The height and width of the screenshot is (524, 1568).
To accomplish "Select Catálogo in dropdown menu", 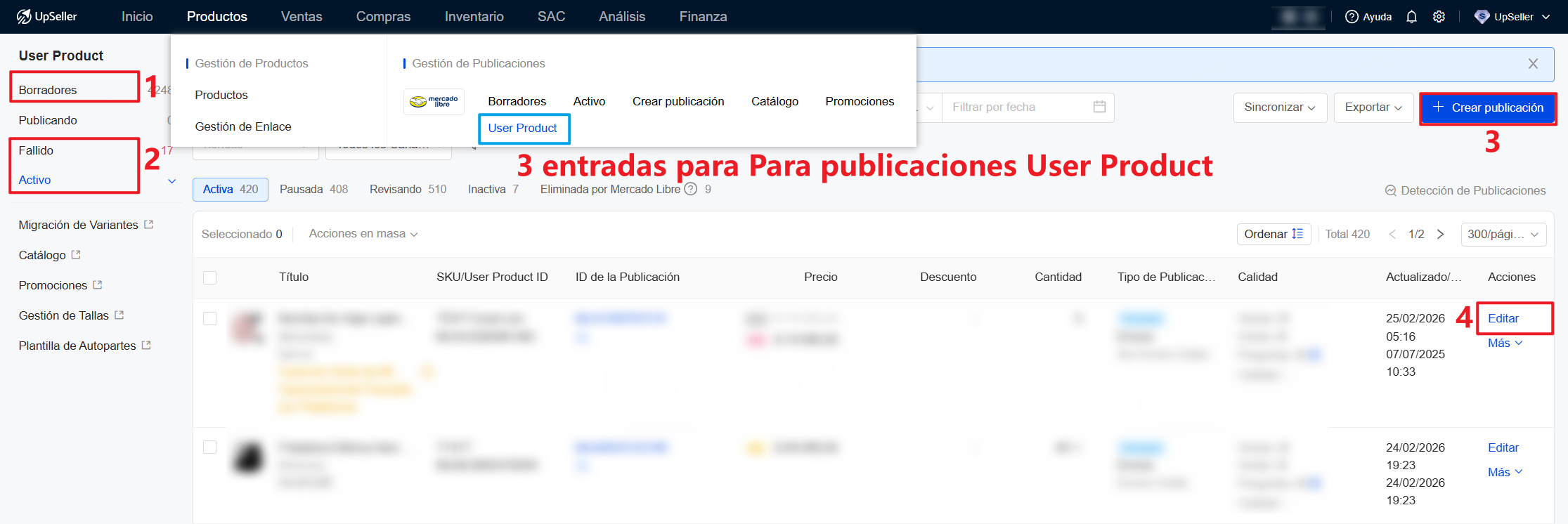I will [775, 101].
